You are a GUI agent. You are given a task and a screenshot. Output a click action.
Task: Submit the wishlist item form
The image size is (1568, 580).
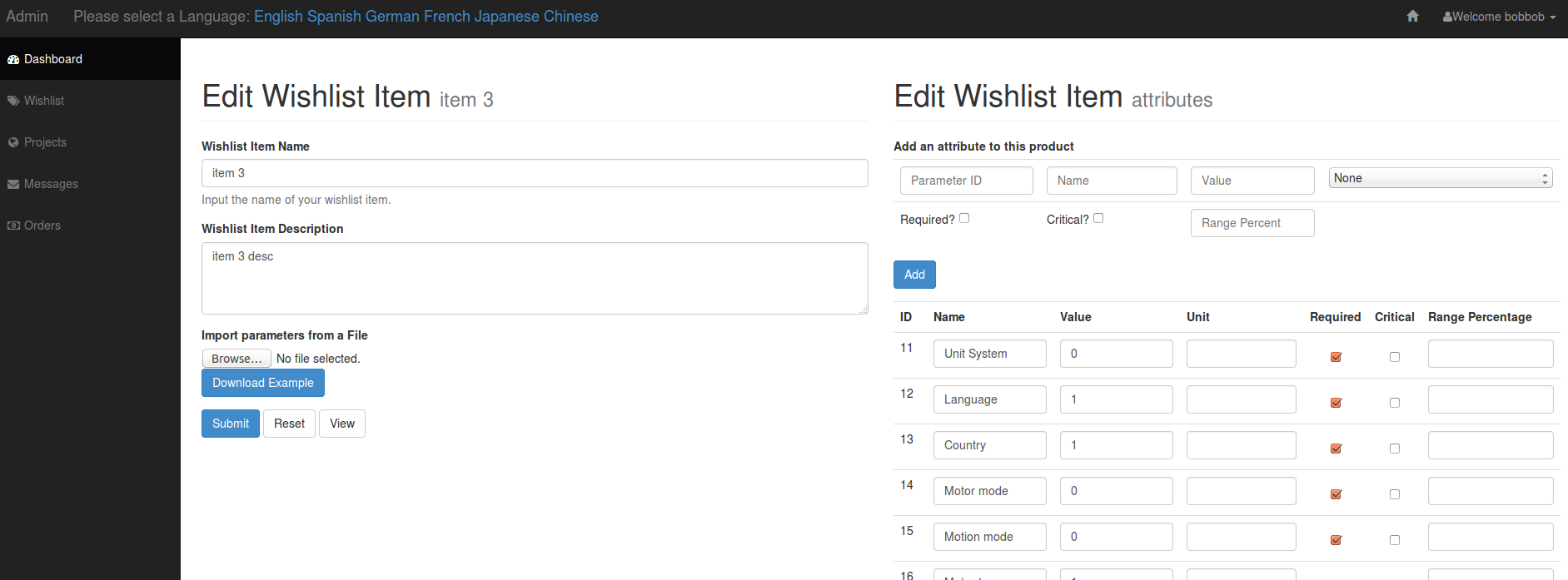point(230,424)
